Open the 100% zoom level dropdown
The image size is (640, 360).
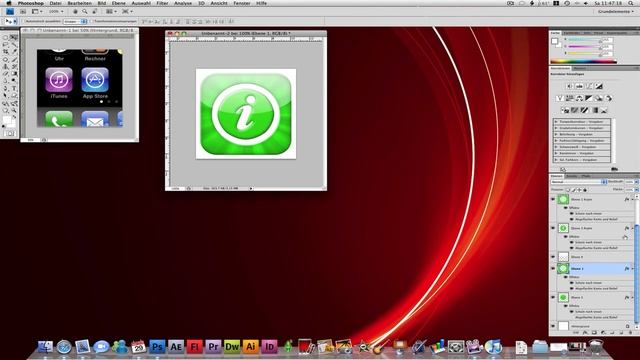point(56,11)
